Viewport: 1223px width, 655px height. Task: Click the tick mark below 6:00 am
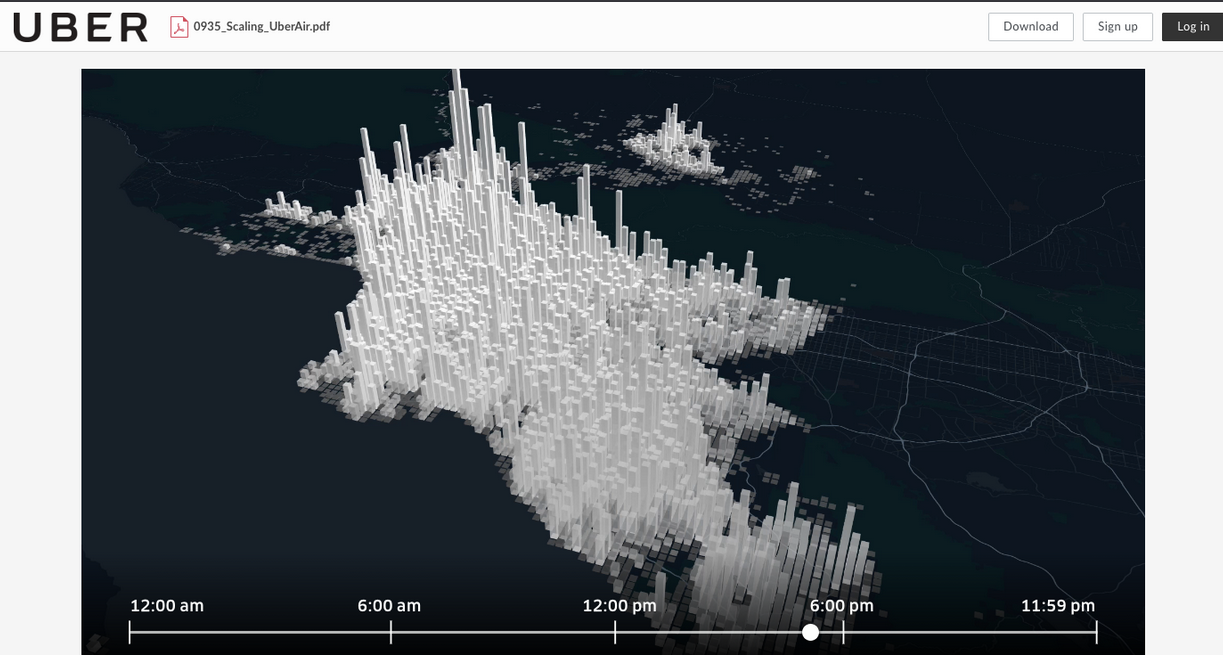tap(391, 632)
